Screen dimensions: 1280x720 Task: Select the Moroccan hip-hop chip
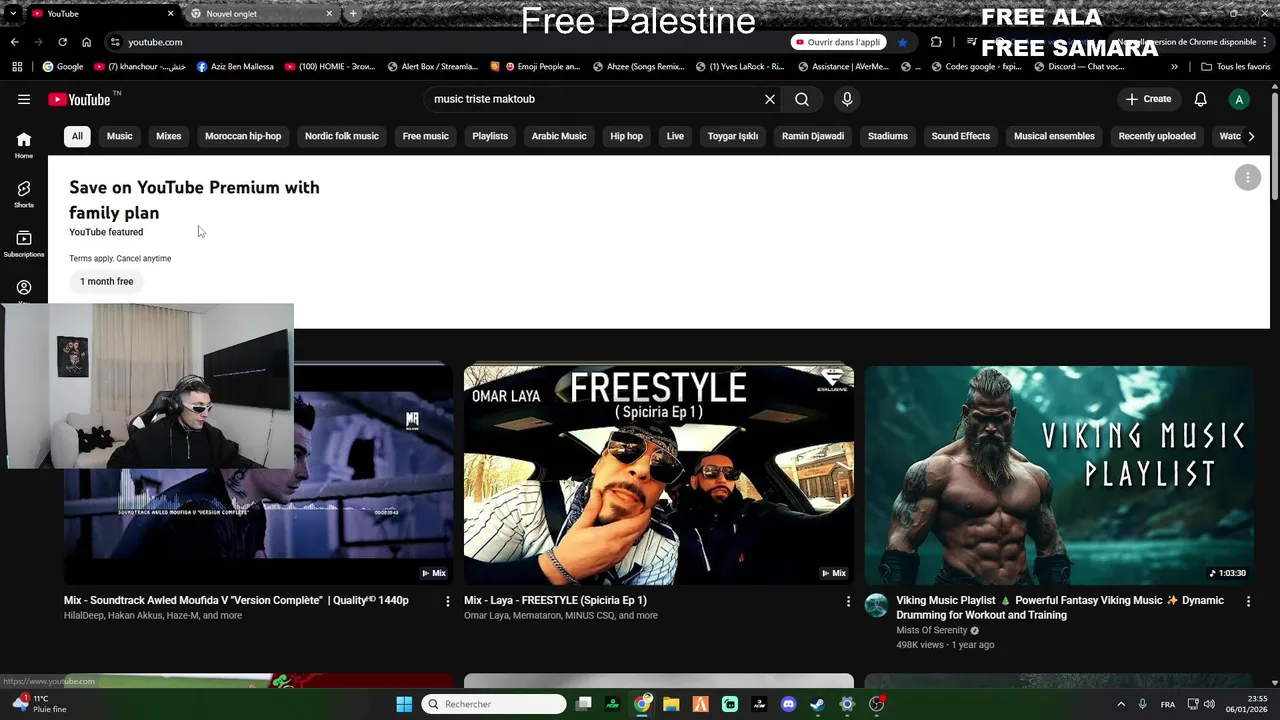243,136
